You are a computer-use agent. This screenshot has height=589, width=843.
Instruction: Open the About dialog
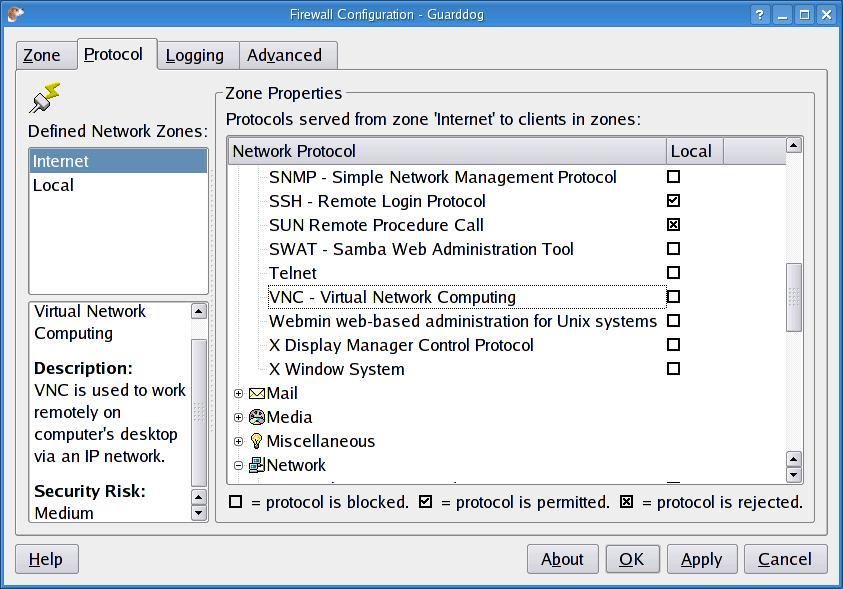pos(563,559)
